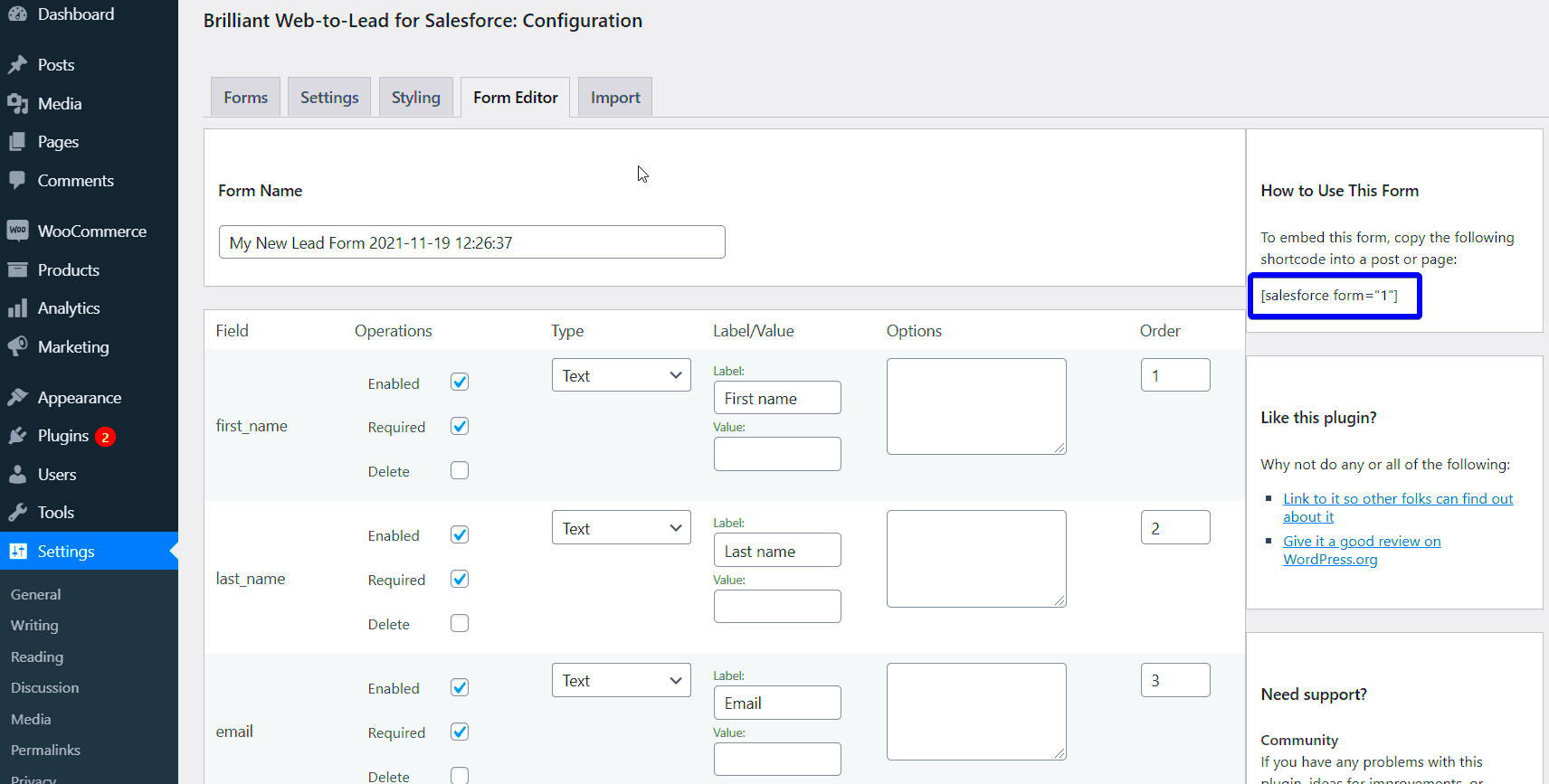Click email Options textarea

(x=976, y=712)
